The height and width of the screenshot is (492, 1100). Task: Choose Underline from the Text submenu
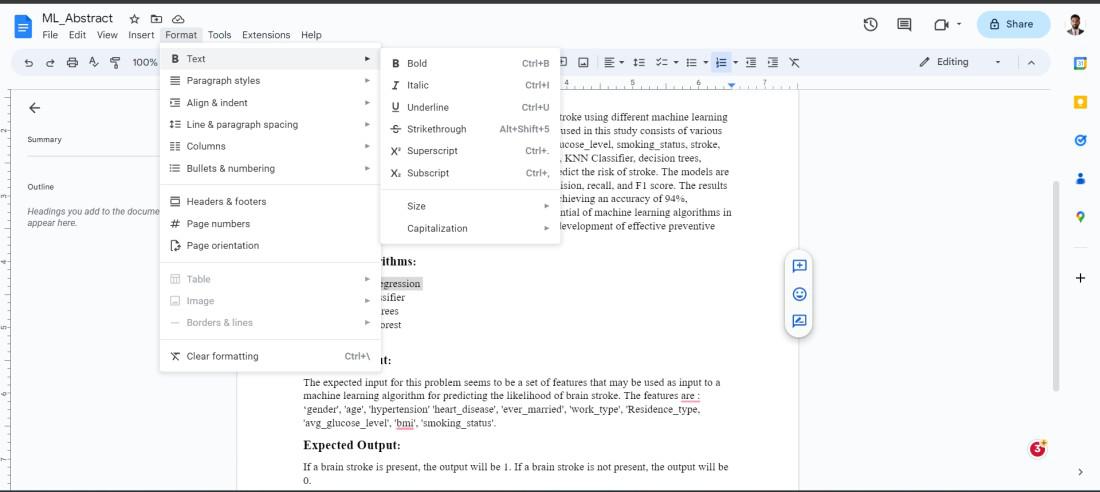tap(470, 107)
